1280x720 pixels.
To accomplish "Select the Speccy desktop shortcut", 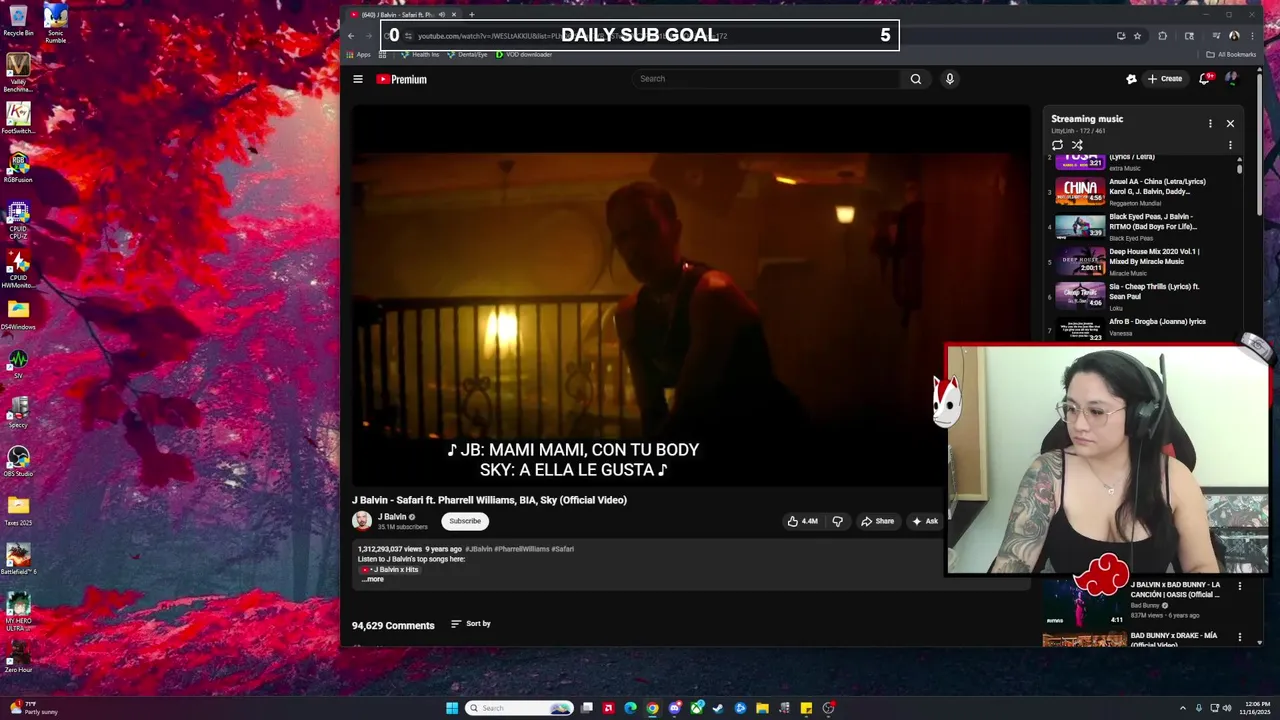I will coord(18,412).
